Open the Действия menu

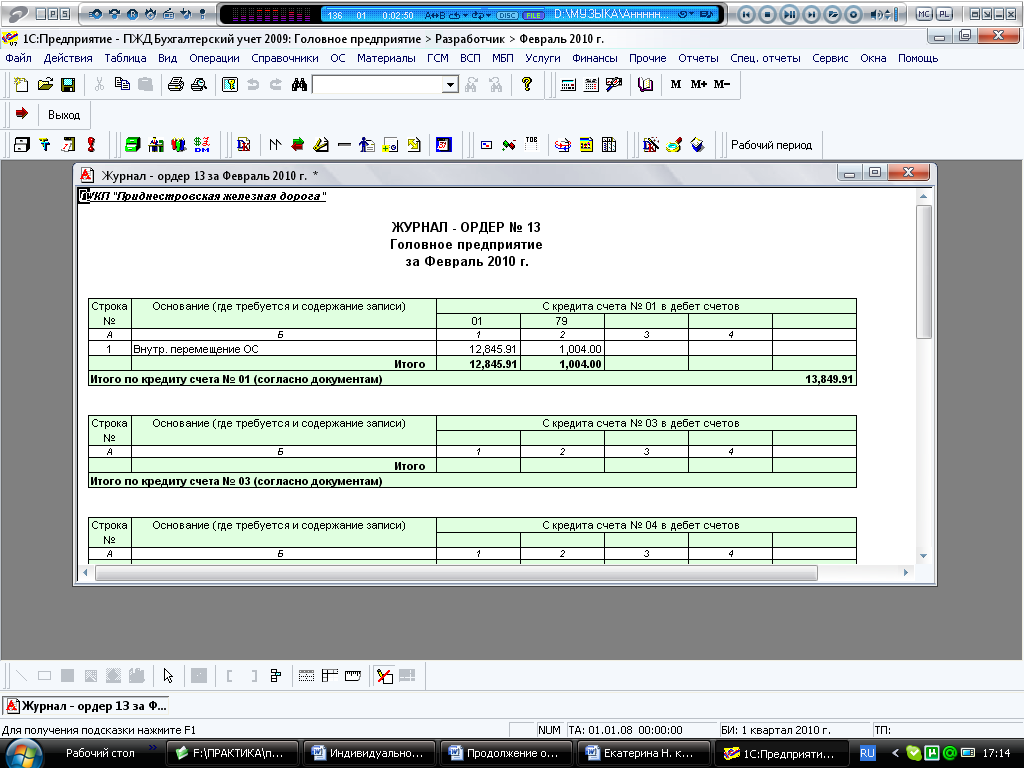coord(68,58)
